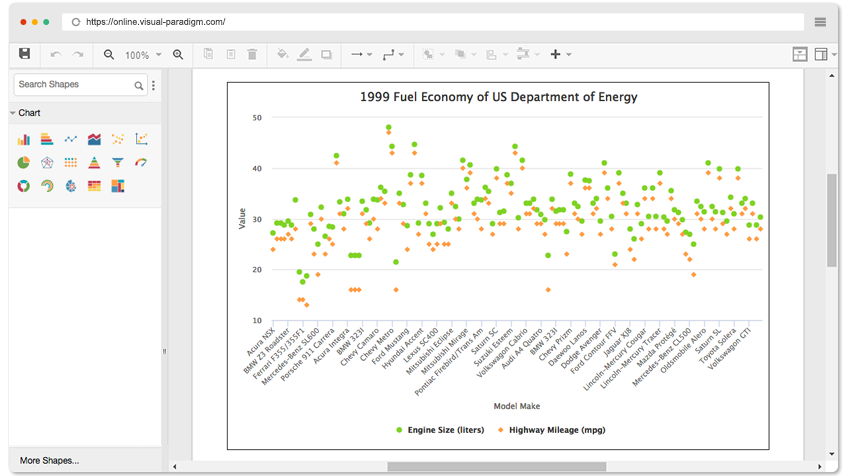Click the scroll up arrow
This screenshot has width=848, height=476.
(x=832, y=76)
